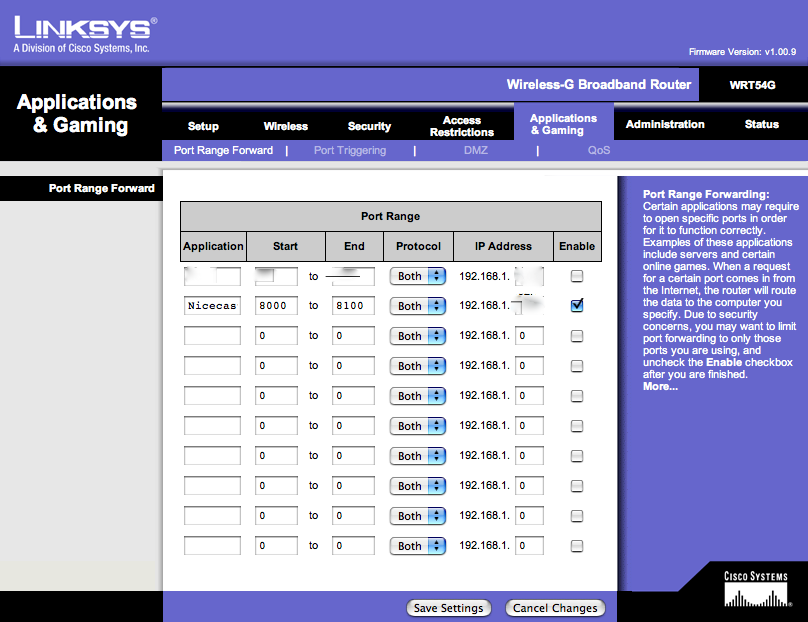Click the IP address field in the third row
Viewport: 808px width, 622px height.
click(529, 335)
